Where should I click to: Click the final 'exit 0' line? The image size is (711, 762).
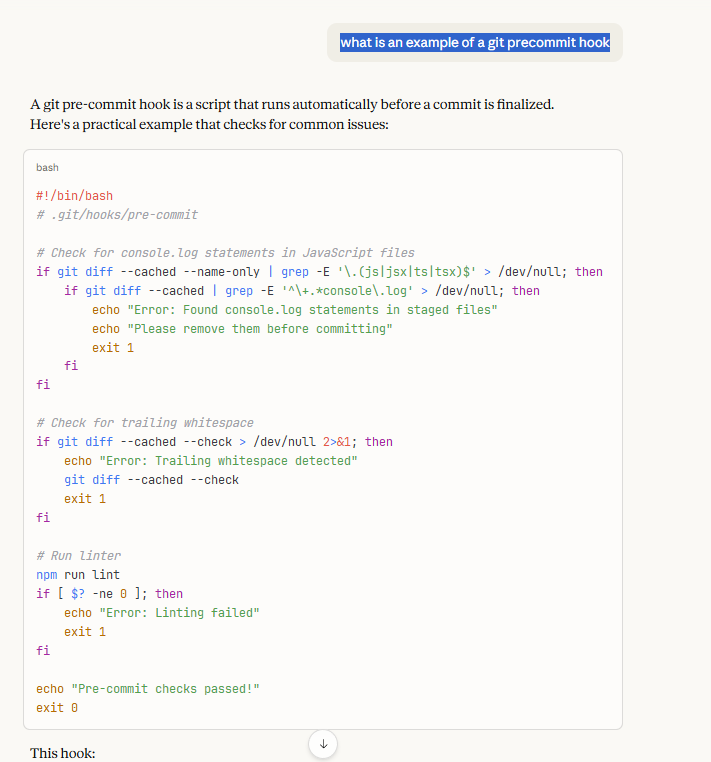coord(57,708)
